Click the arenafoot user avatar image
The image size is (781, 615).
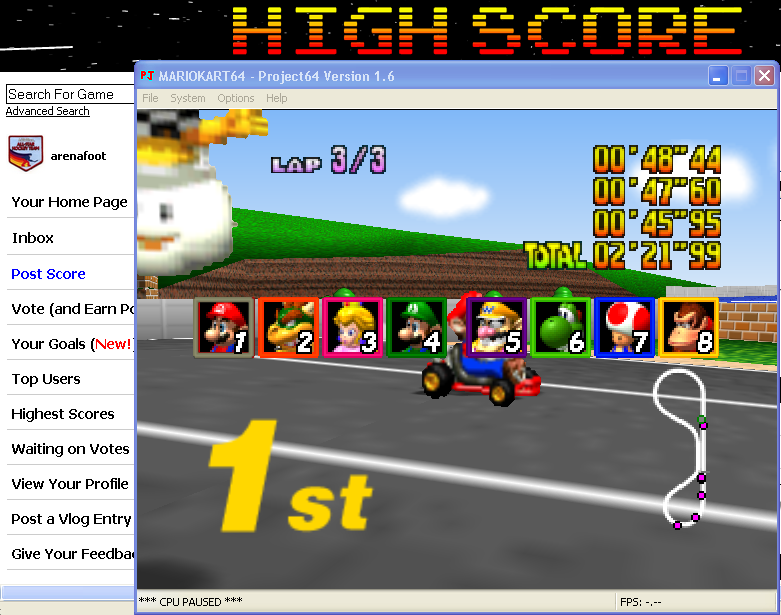pos(26,151)
